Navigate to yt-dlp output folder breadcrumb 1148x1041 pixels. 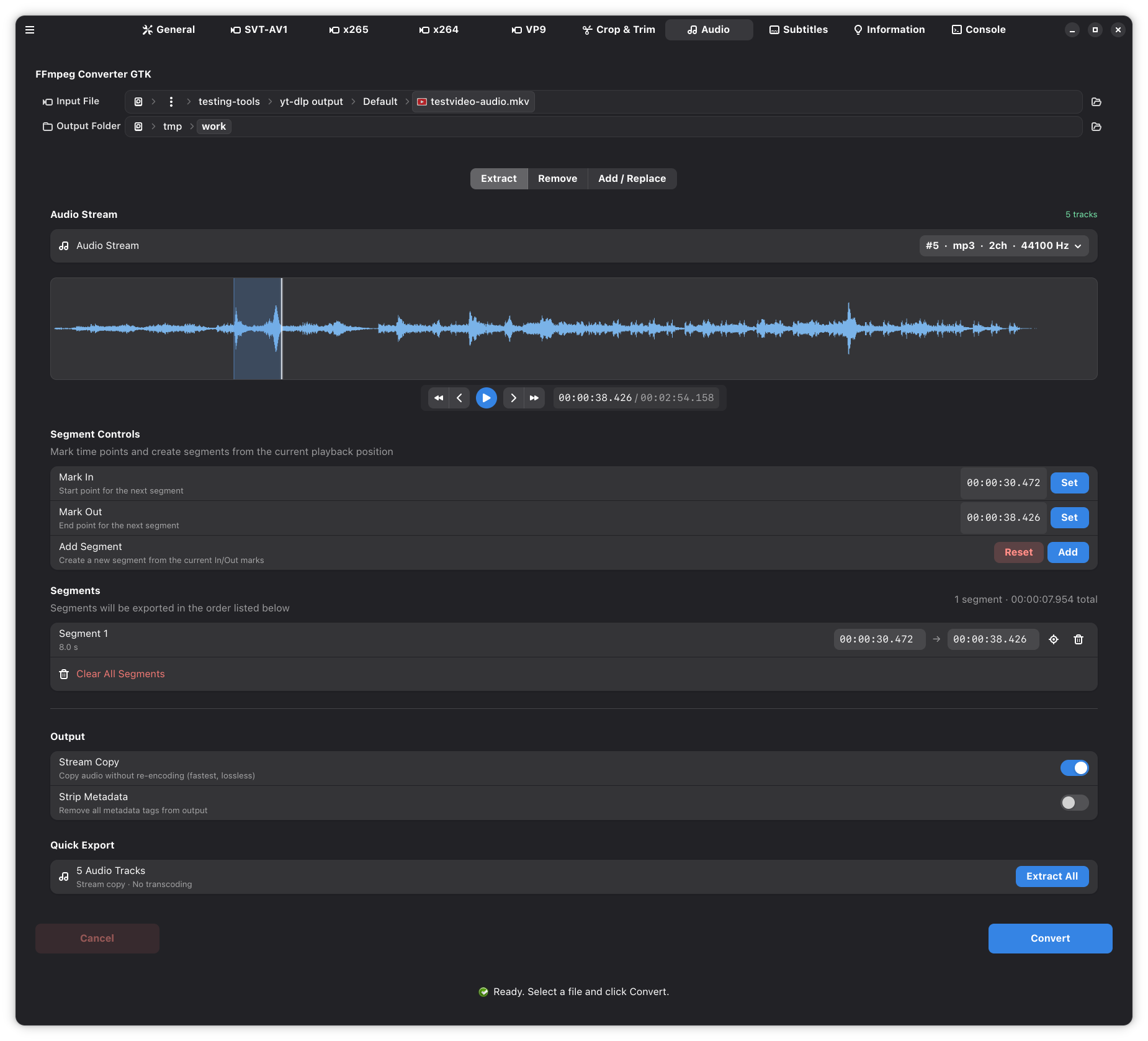coord(312,102)
